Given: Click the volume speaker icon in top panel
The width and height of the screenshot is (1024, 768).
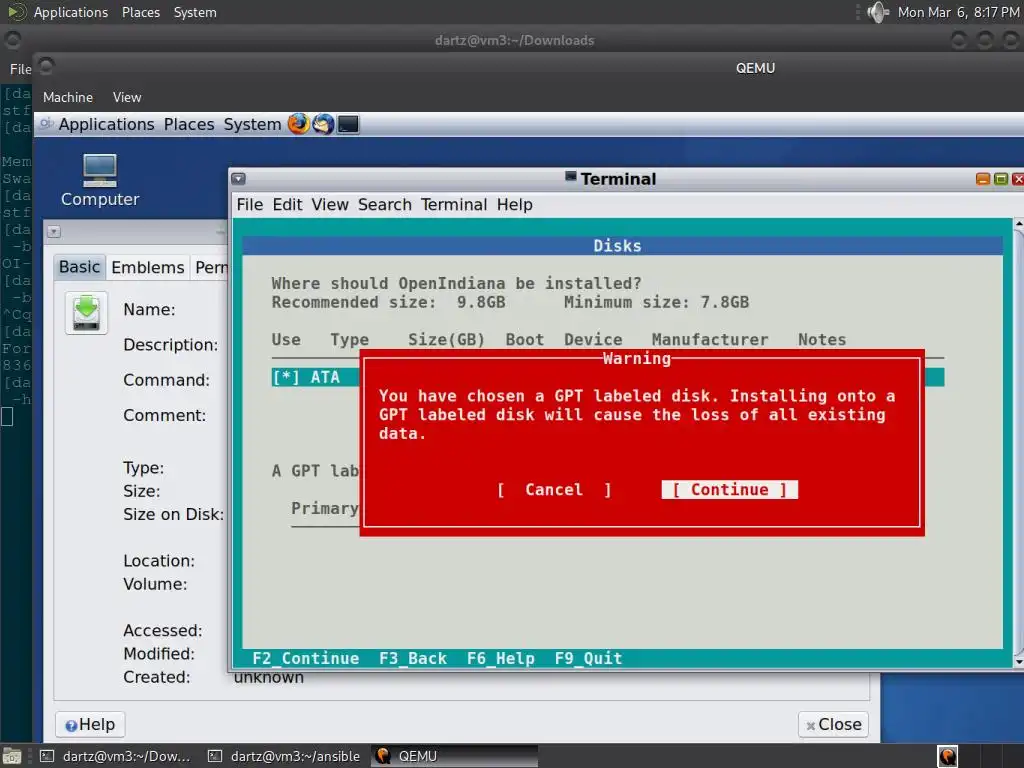Looking at the screenshot, I should click(x=878, y=12).
